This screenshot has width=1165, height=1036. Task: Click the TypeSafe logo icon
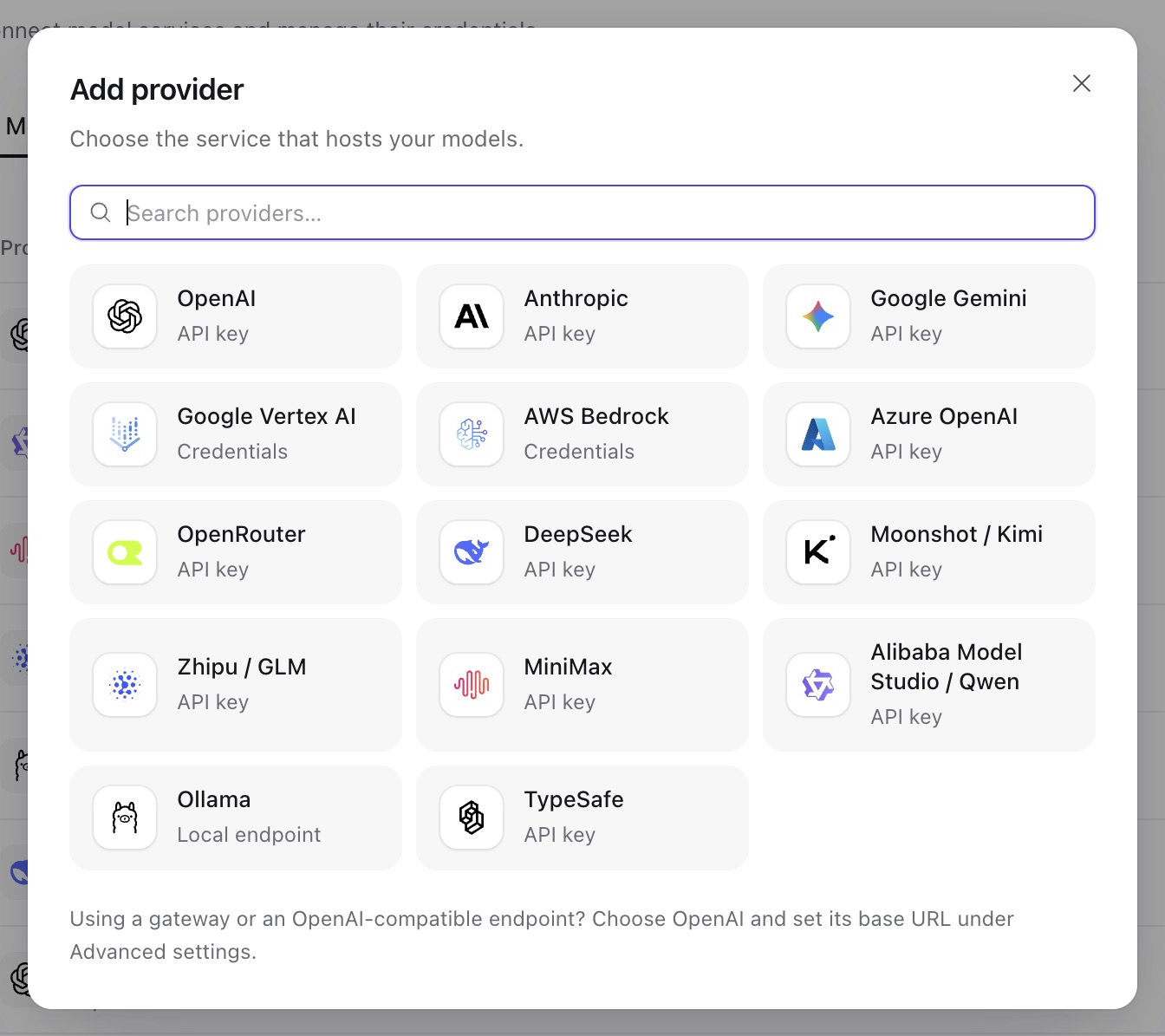coord(472,818)
